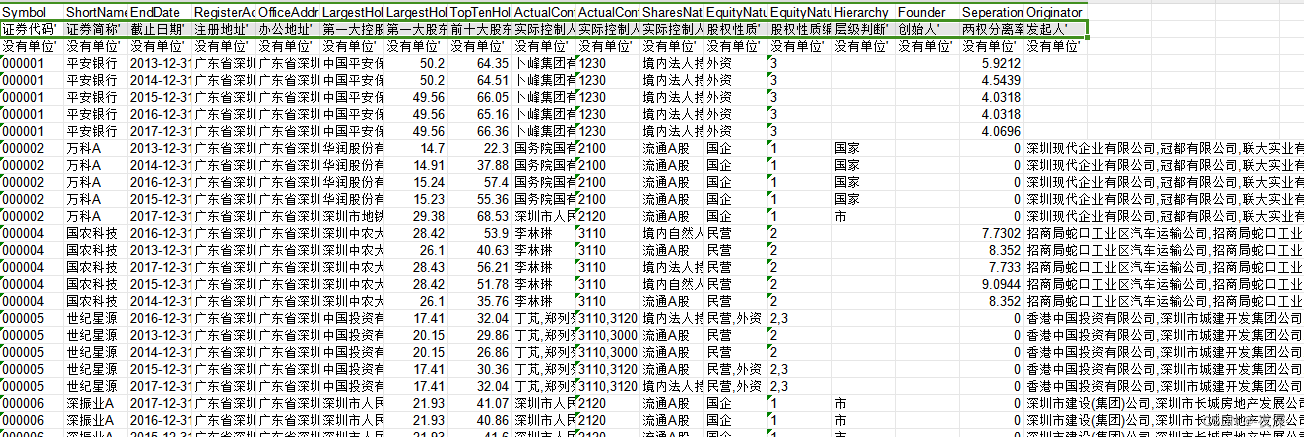Screen dimensions: 1304x437
Task: Click the cell with value 14.7
Action: tap(416, 147)
